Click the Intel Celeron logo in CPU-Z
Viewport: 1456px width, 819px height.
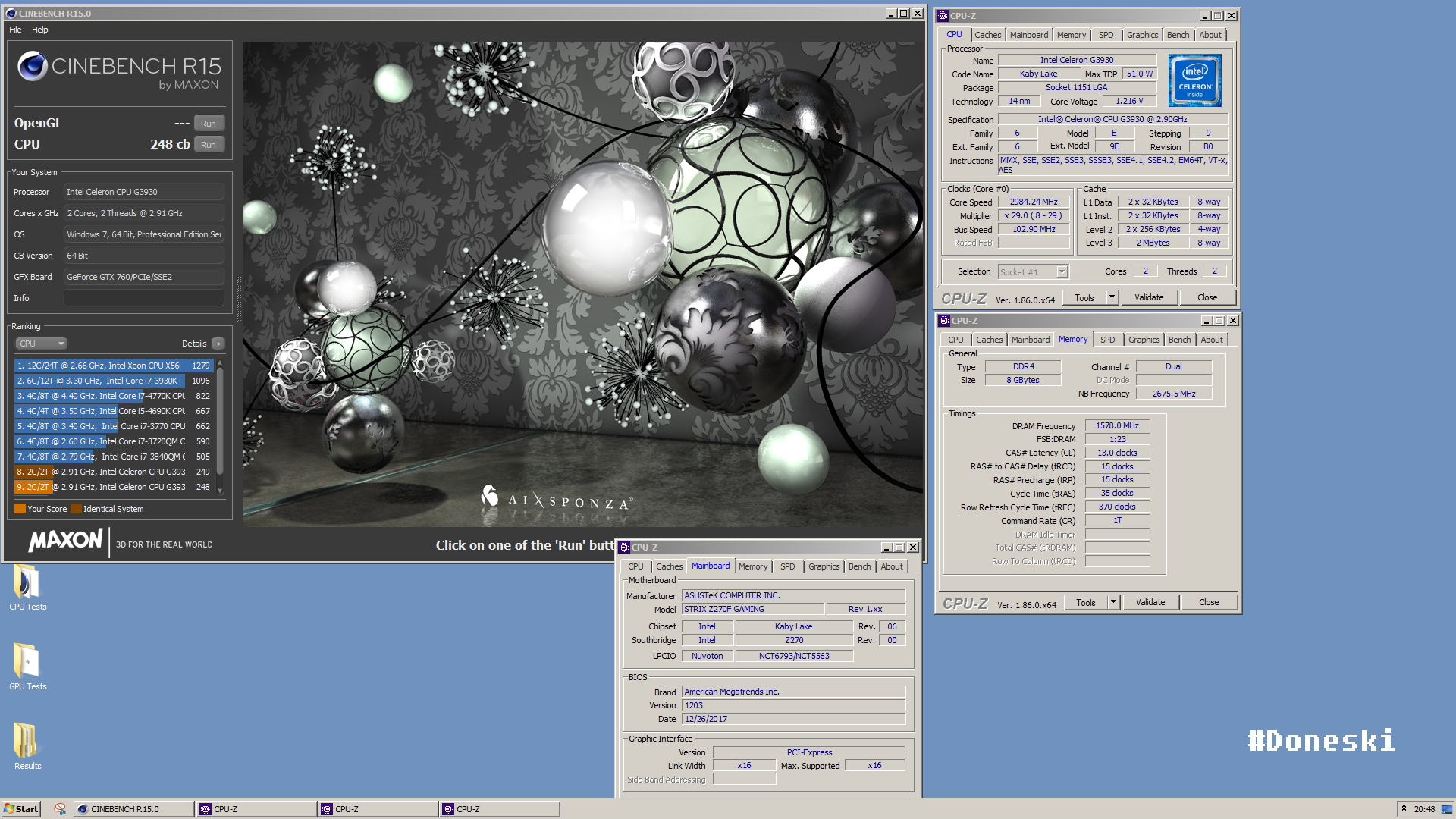1194,80
